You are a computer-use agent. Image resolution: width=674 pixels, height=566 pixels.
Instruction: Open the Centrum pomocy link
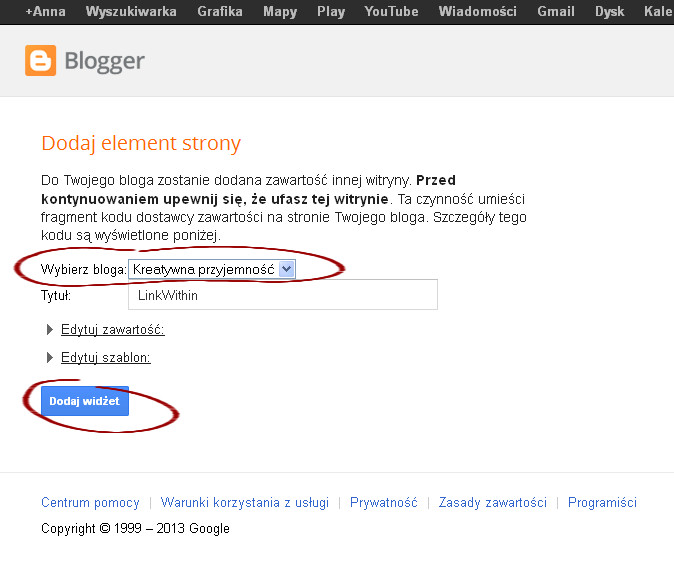pyautogui.click(x=90, y=502)
